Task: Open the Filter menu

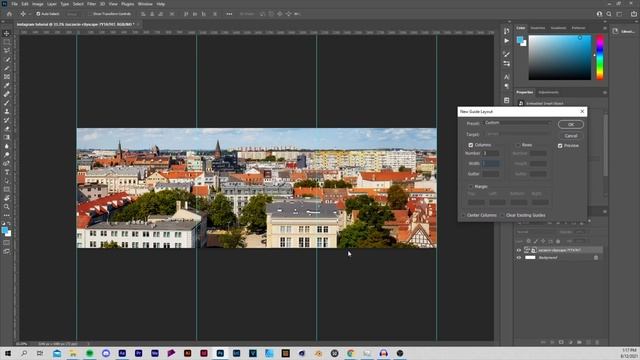Action: (x=91, y=4)
